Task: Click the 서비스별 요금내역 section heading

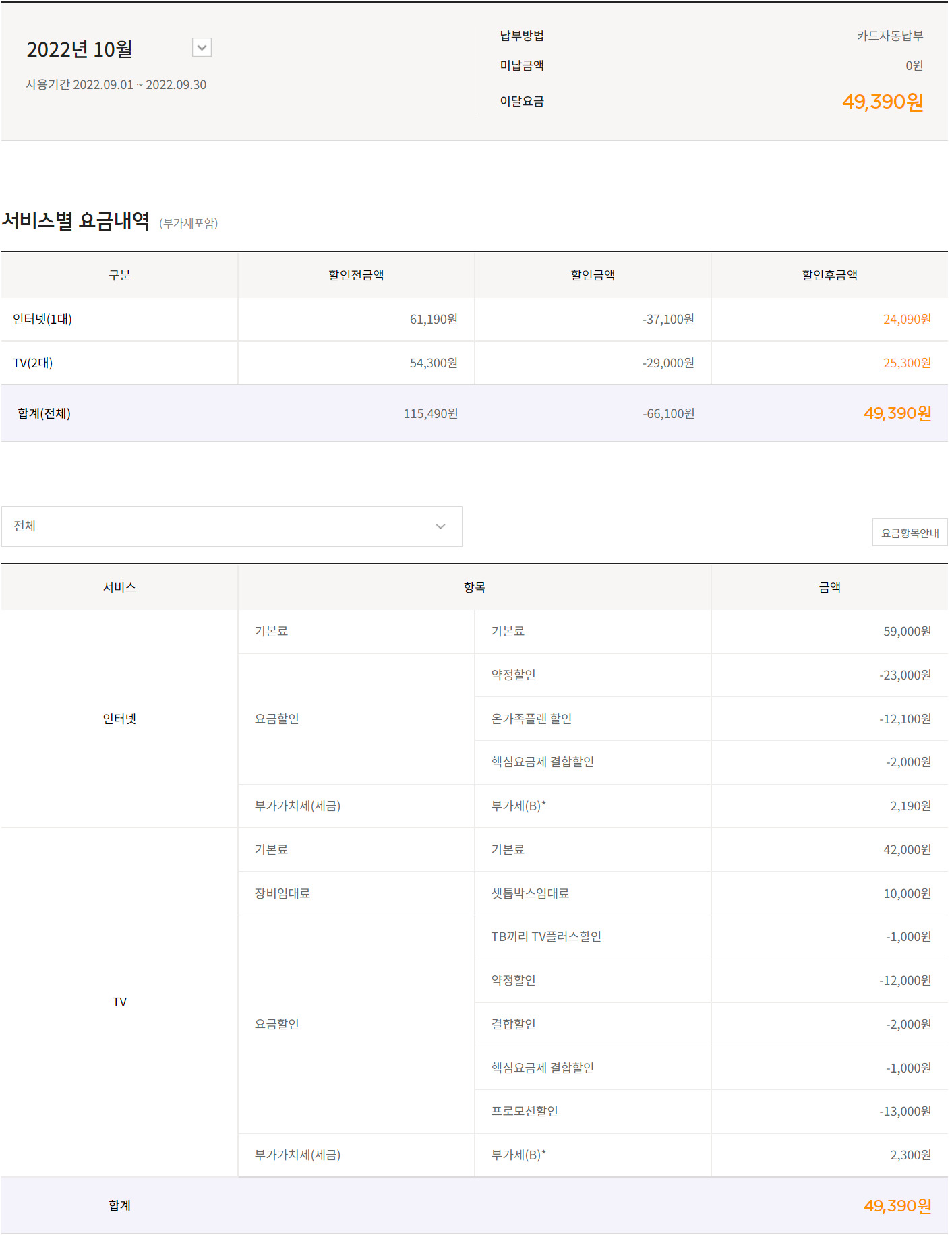Action: (76, 220)
